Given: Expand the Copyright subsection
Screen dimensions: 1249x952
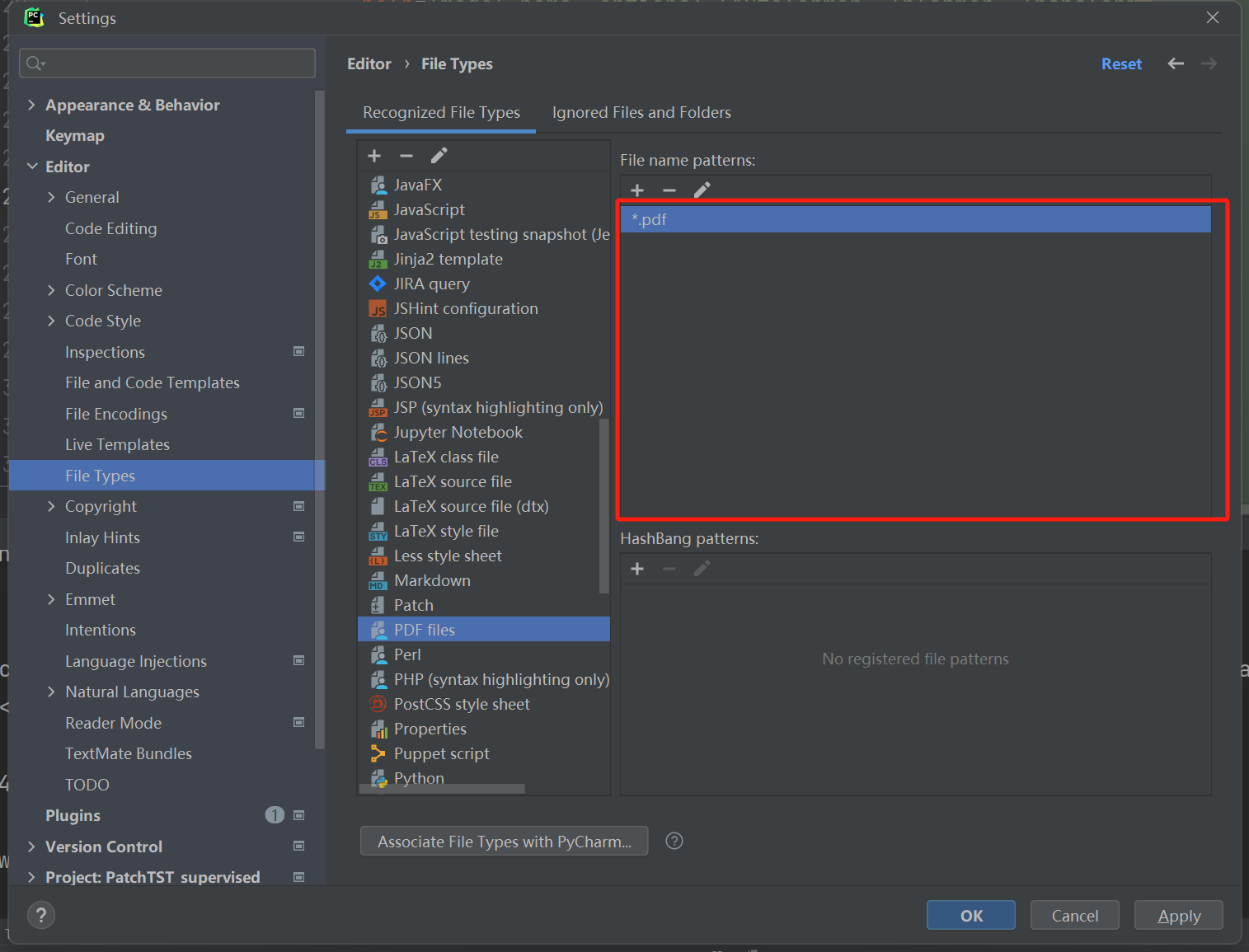Looking at the screenshot, I should click(51, 506).
